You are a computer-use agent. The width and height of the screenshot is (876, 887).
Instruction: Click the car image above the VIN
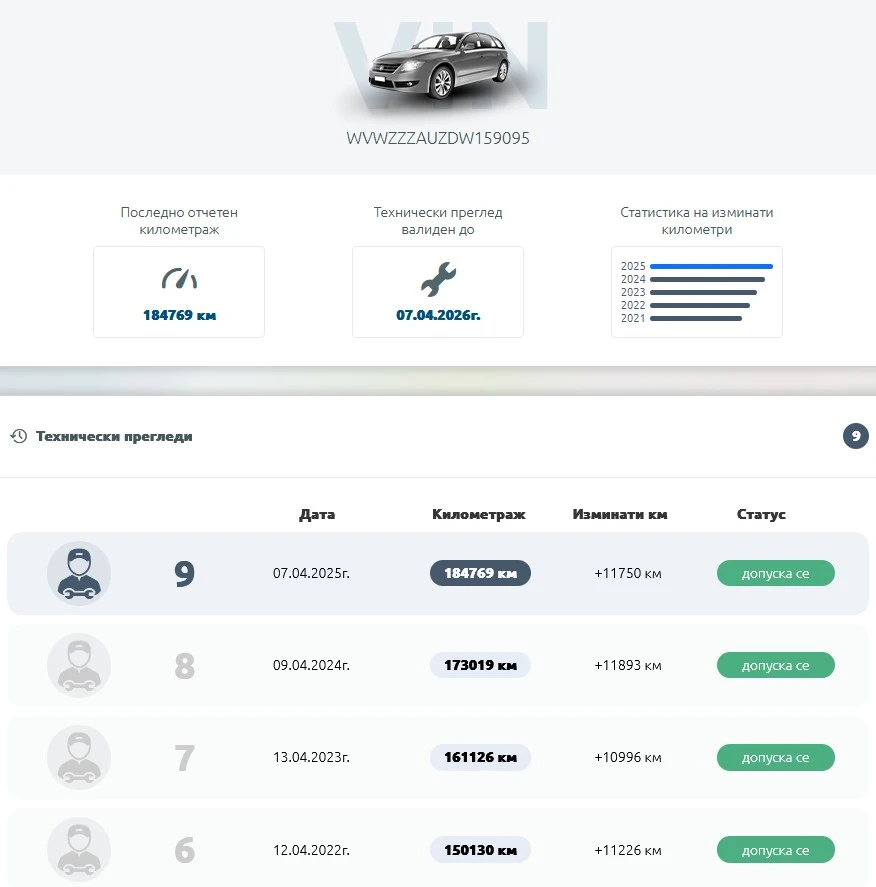(438, 66)
